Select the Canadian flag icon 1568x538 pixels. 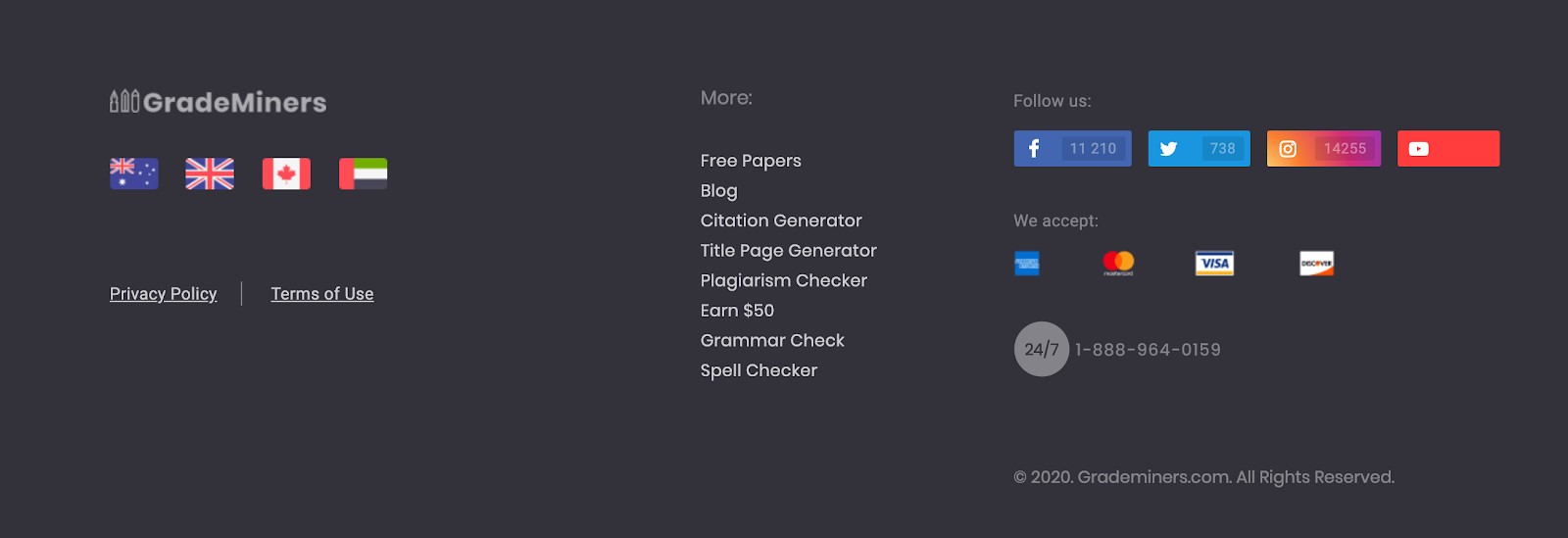[286, 173]
